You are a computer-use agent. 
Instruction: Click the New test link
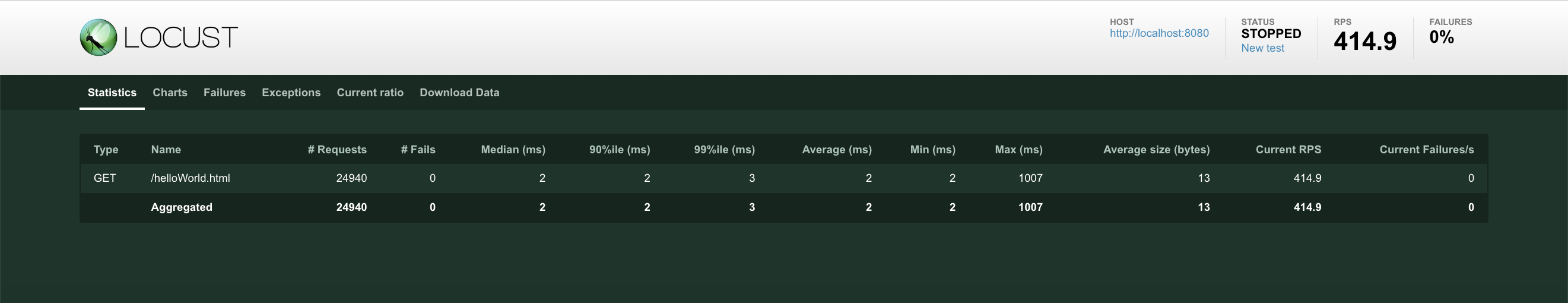(1262, 48)
